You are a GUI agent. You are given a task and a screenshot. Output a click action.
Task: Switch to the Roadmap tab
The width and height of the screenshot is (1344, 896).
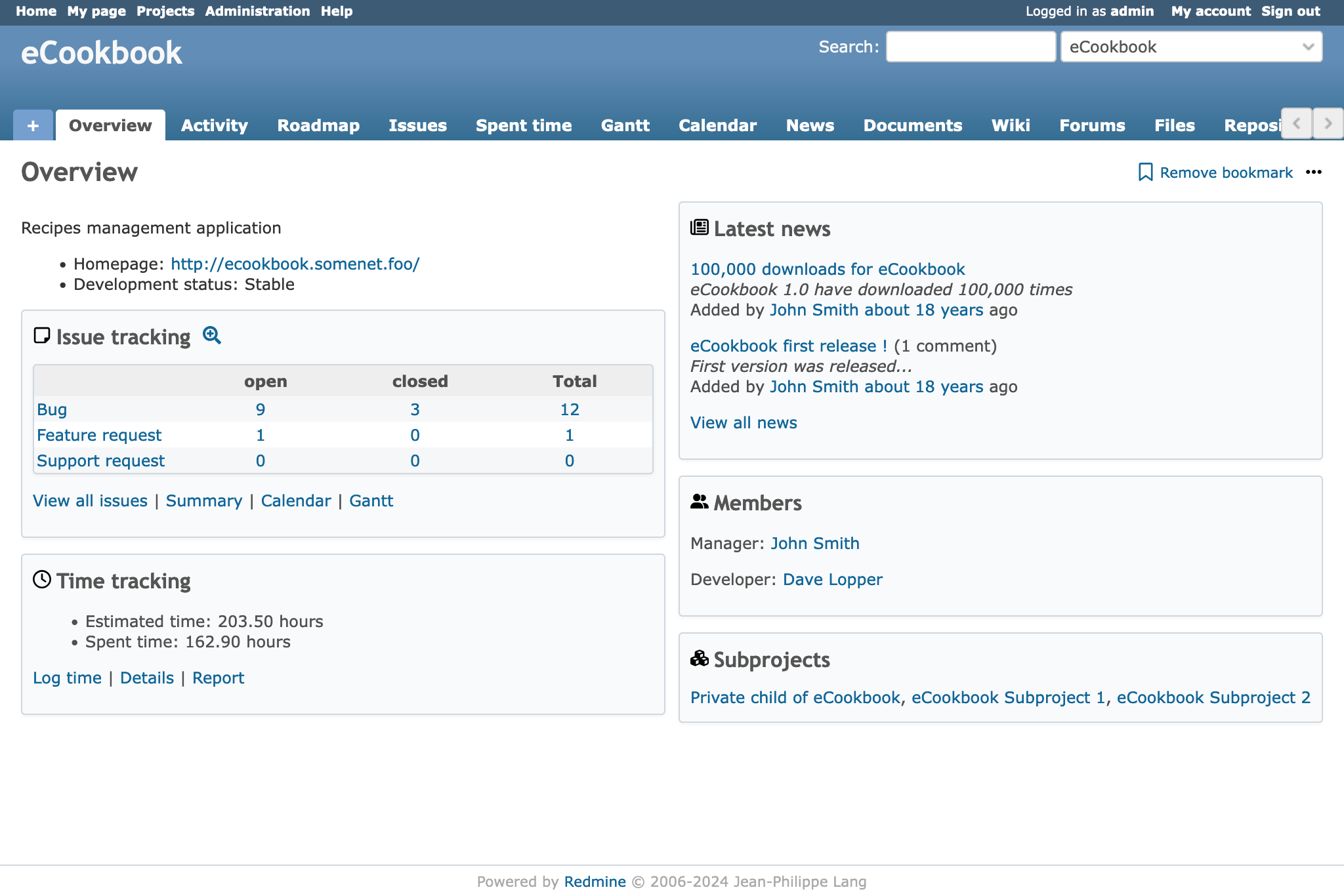(x=318, y=125)
